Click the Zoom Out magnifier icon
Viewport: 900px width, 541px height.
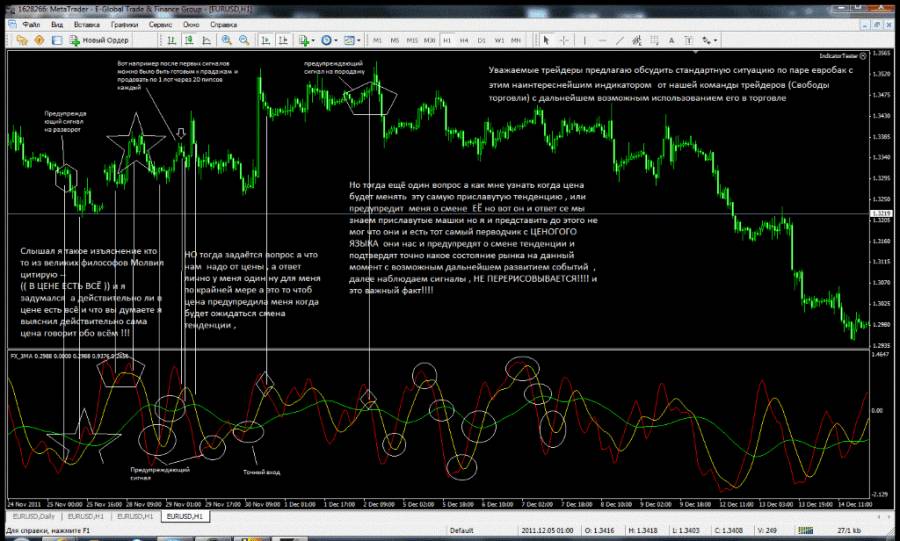click(243, 40)
